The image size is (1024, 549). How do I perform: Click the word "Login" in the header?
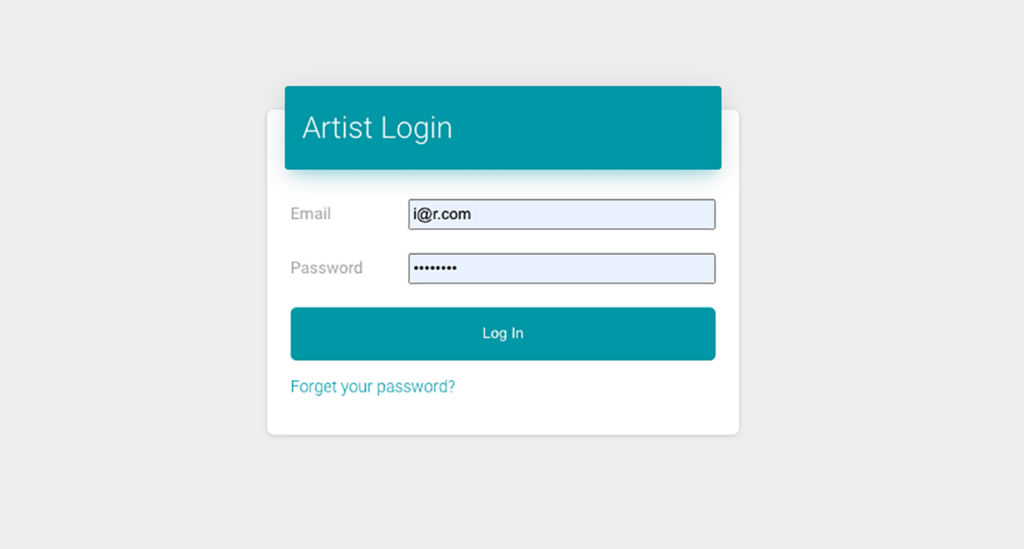pyautogui.click(x=416, y=128)
